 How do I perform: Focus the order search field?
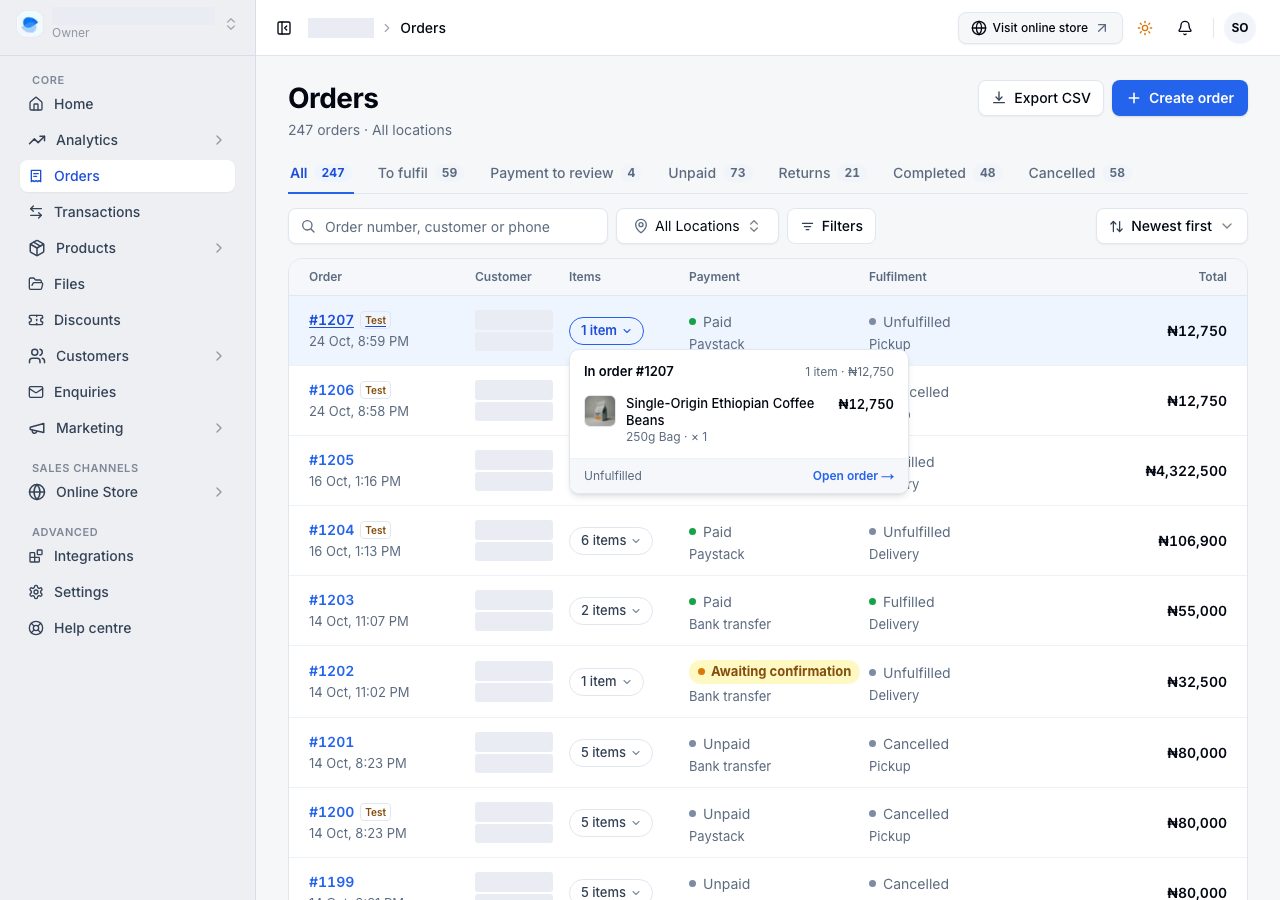[448, 226]
